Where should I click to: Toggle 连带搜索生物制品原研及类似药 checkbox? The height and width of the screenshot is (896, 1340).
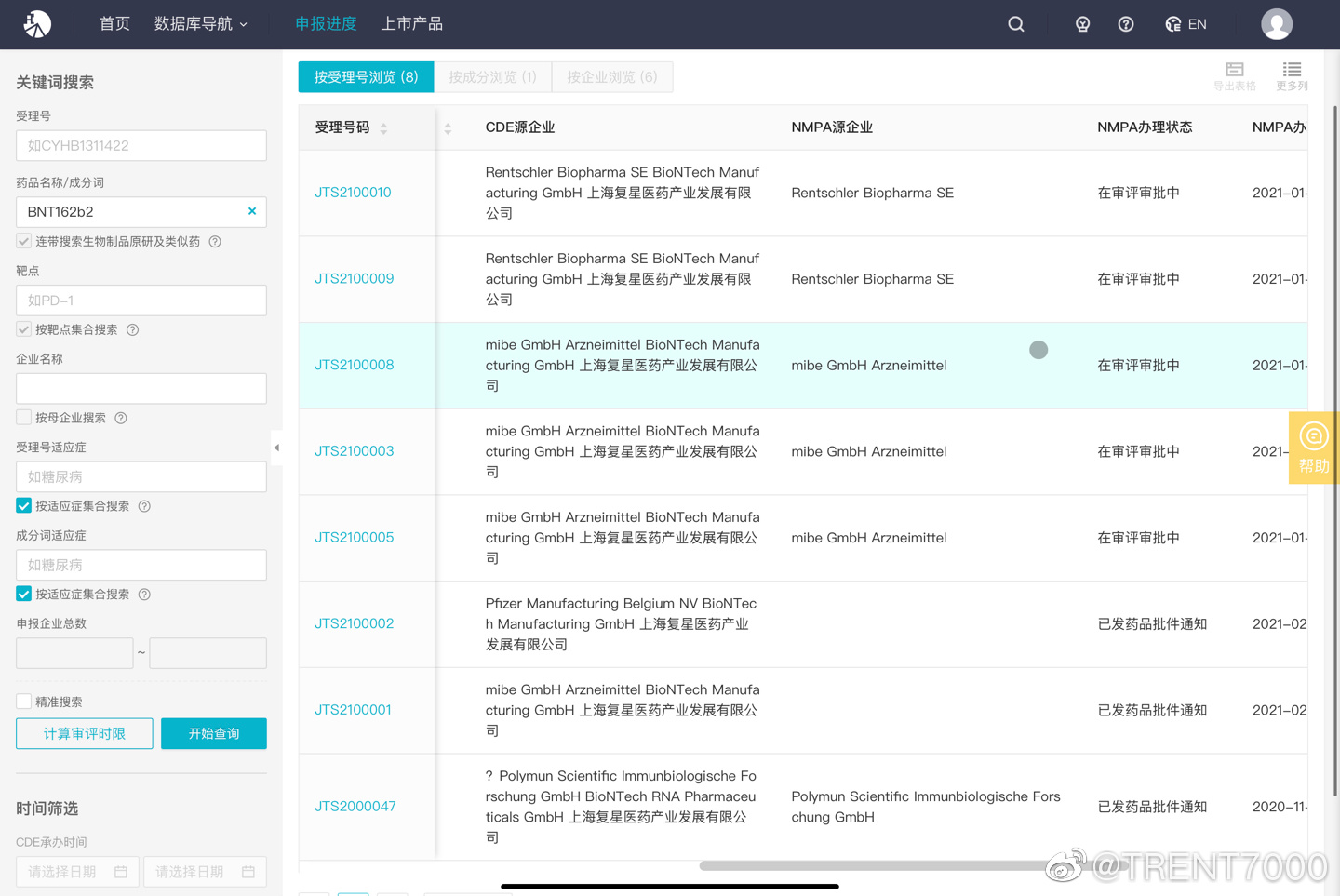pyautogui.click(x=24, y=241)
